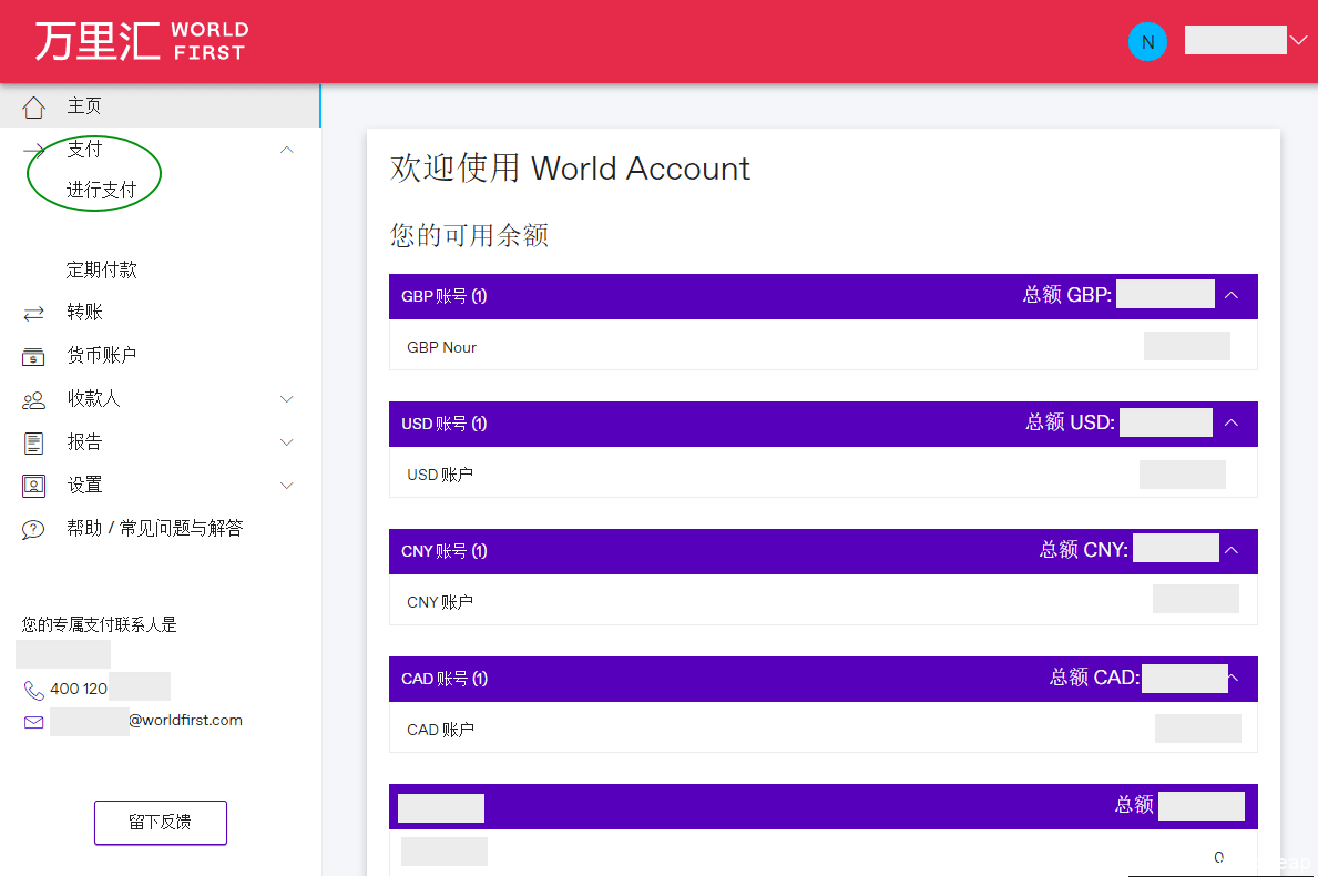Click the blue N user avatar

tap(1147, 42)
